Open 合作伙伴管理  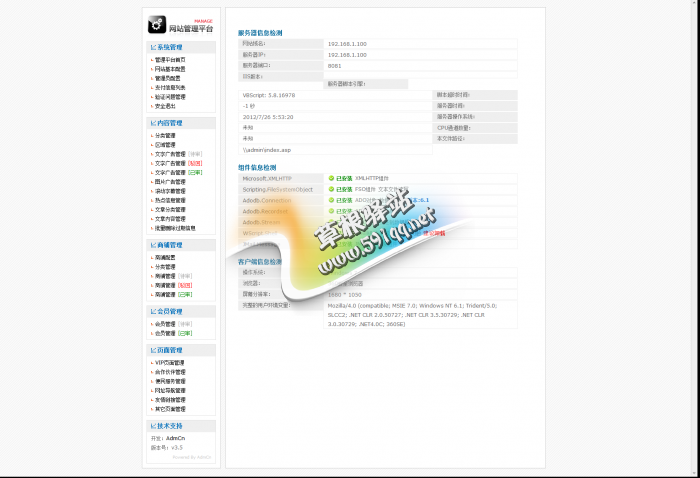click(x=170, y=372)
